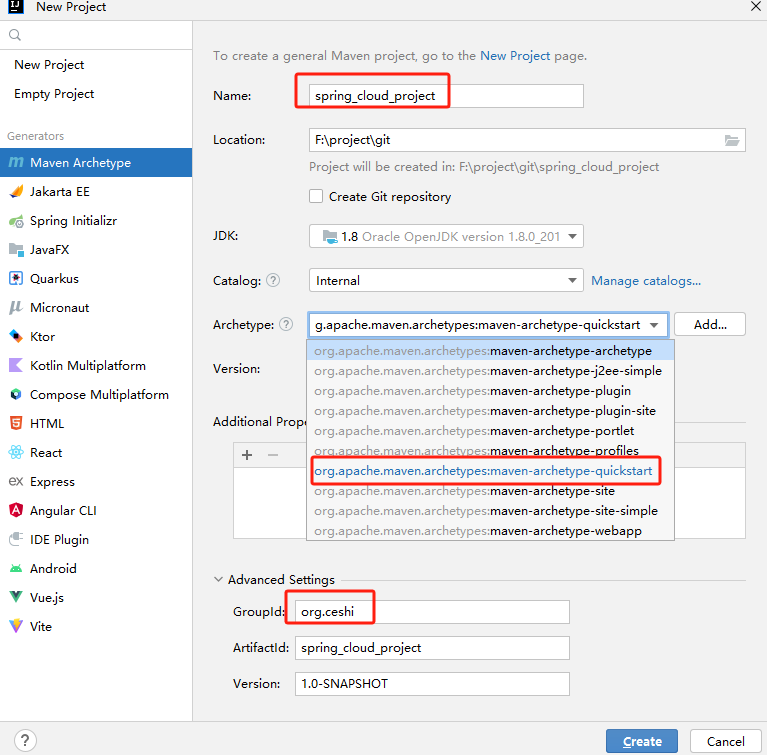Click the Spring Initializr icon
The image size is (767, 755).
click(x=16, y=221)
